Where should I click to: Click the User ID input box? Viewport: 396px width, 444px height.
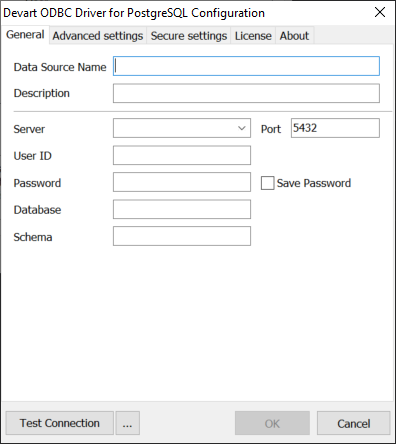[x=182, y=155]
